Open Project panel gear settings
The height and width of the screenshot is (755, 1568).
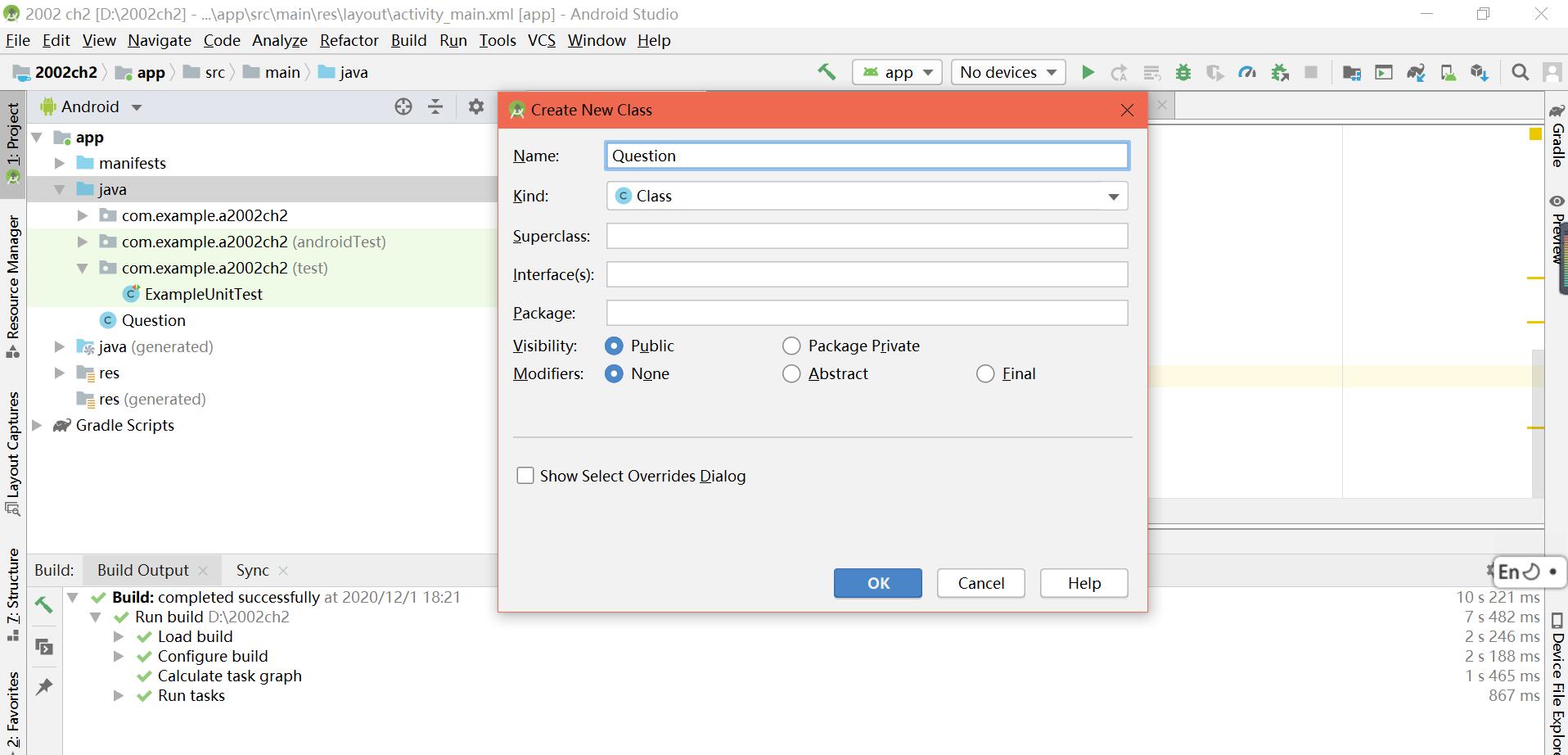click(476, 106)
